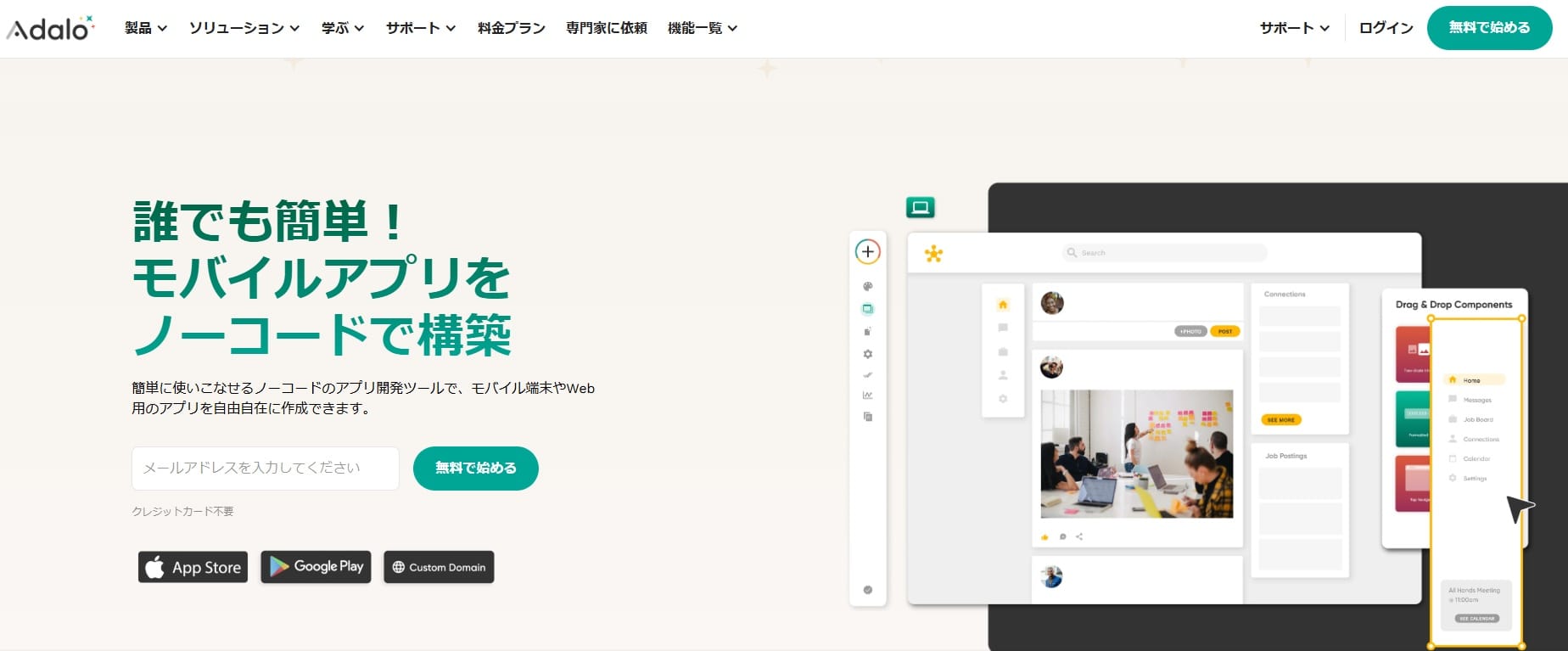Expand the 製品 dropdown menu
The height and width of the screenshot is (651, 1568).
coord(145,28)
